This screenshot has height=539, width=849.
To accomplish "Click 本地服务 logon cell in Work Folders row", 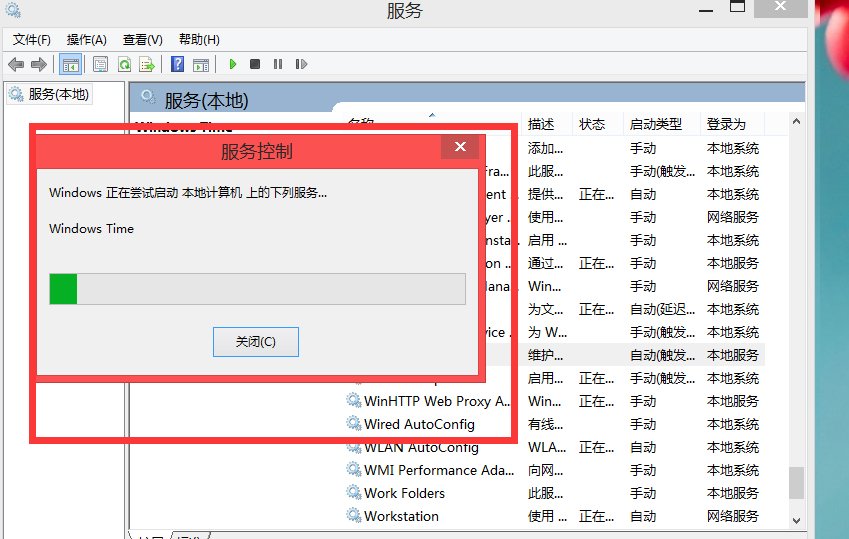I will pos(733,493).
